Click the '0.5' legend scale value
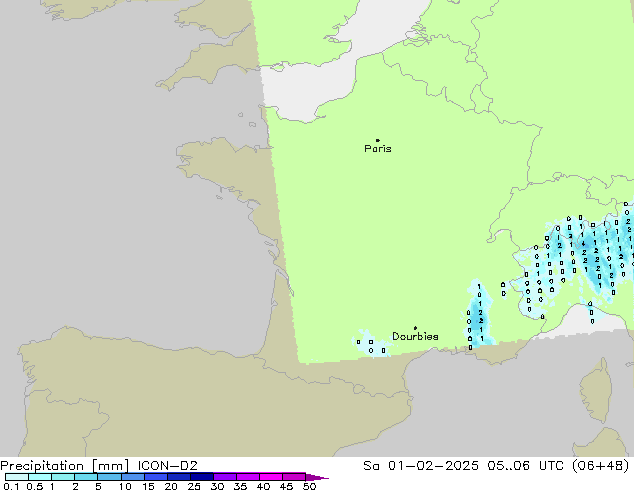634x490 pixels. [34, 486]
